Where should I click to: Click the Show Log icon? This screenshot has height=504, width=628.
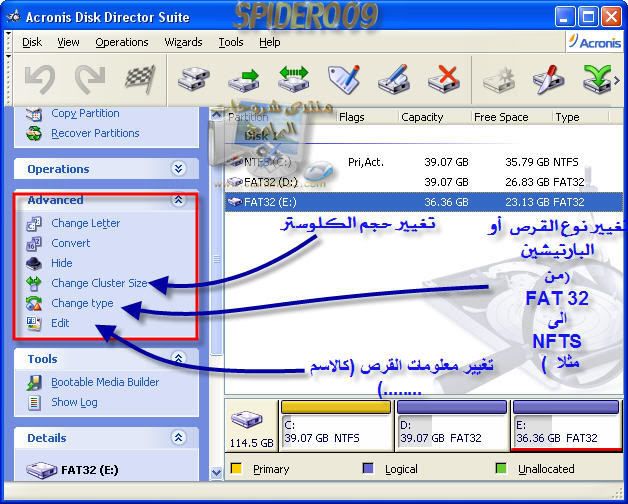34,402
